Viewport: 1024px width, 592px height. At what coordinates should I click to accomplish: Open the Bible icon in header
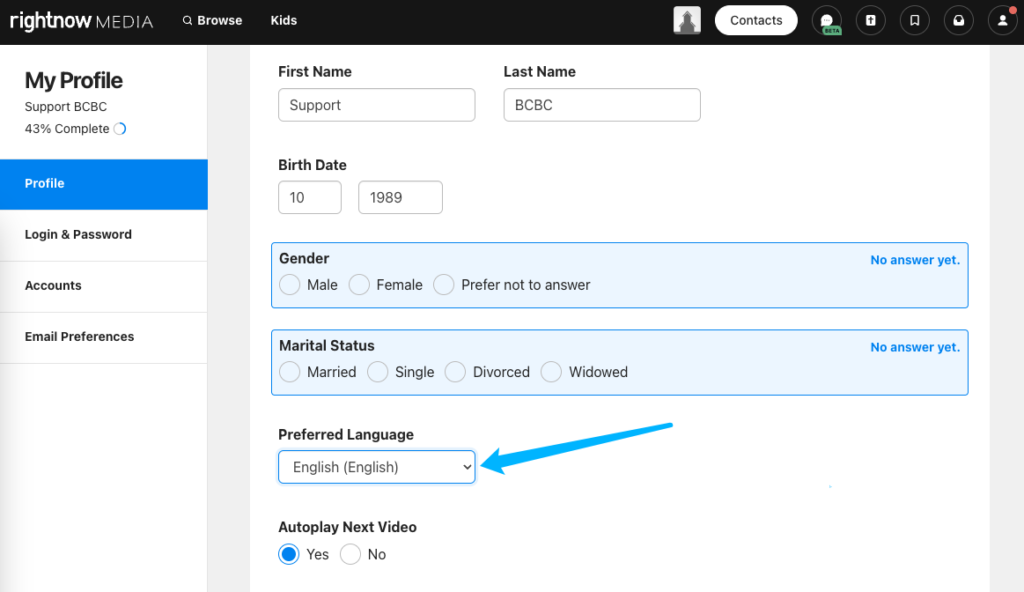871,20
